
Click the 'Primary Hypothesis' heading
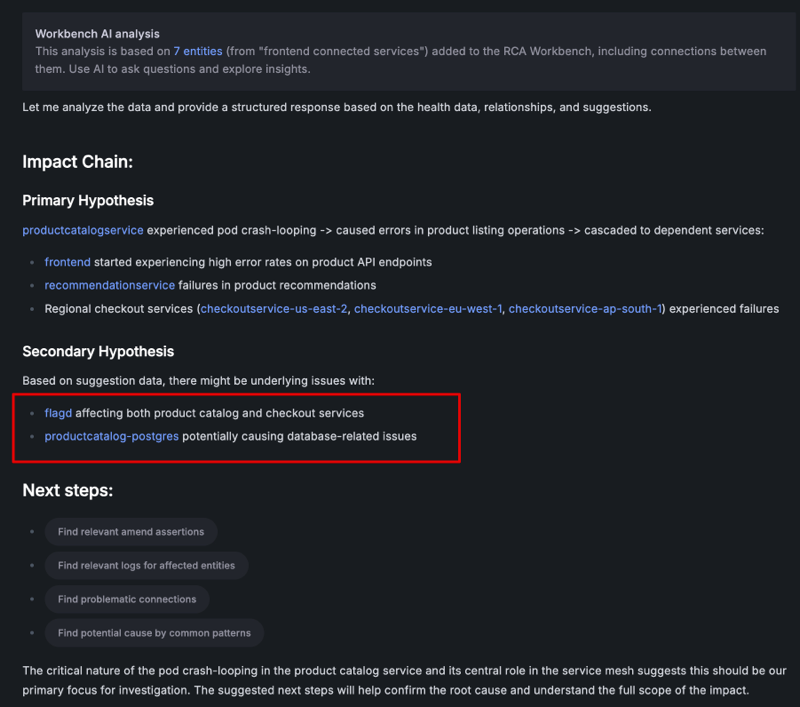[x=88, y=200]
